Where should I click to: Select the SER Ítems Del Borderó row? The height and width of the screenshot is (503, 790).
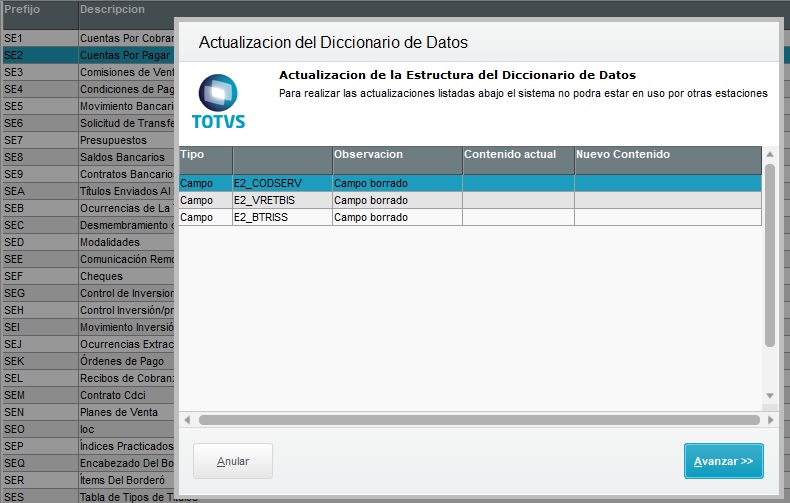(88, 480)
